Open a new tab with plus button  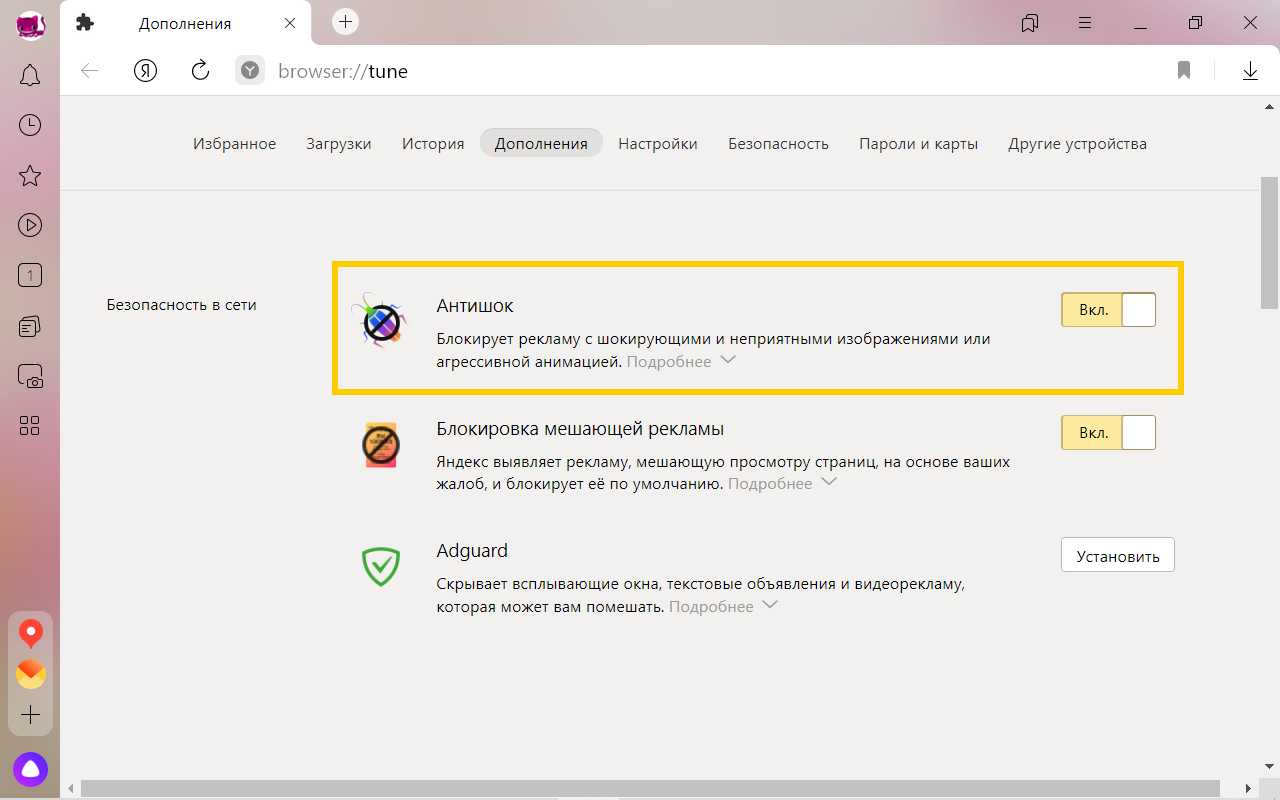tap(345, 22)
